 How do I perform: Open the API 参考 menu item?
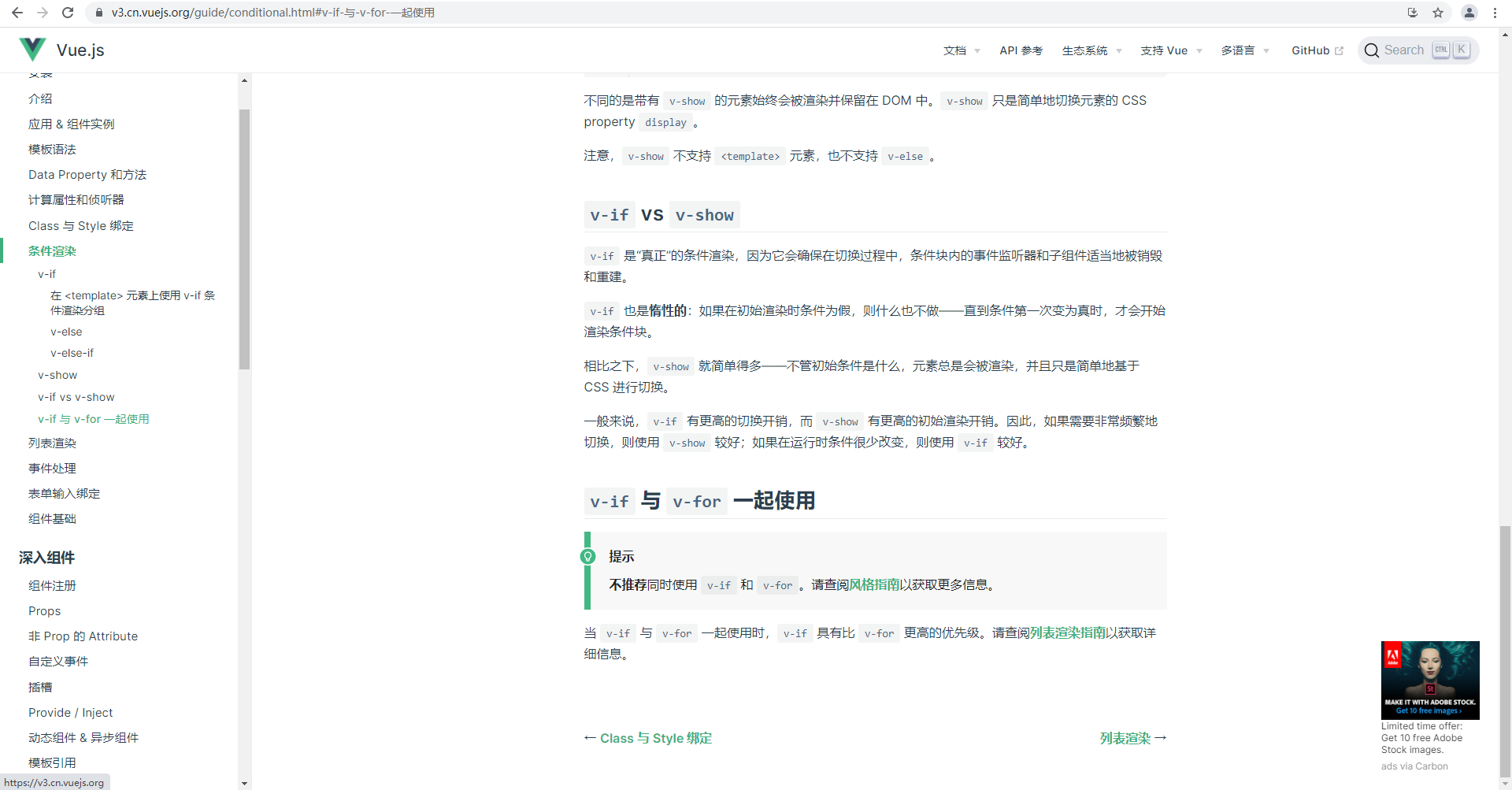pyautogui.click(x=1021, y=50)
